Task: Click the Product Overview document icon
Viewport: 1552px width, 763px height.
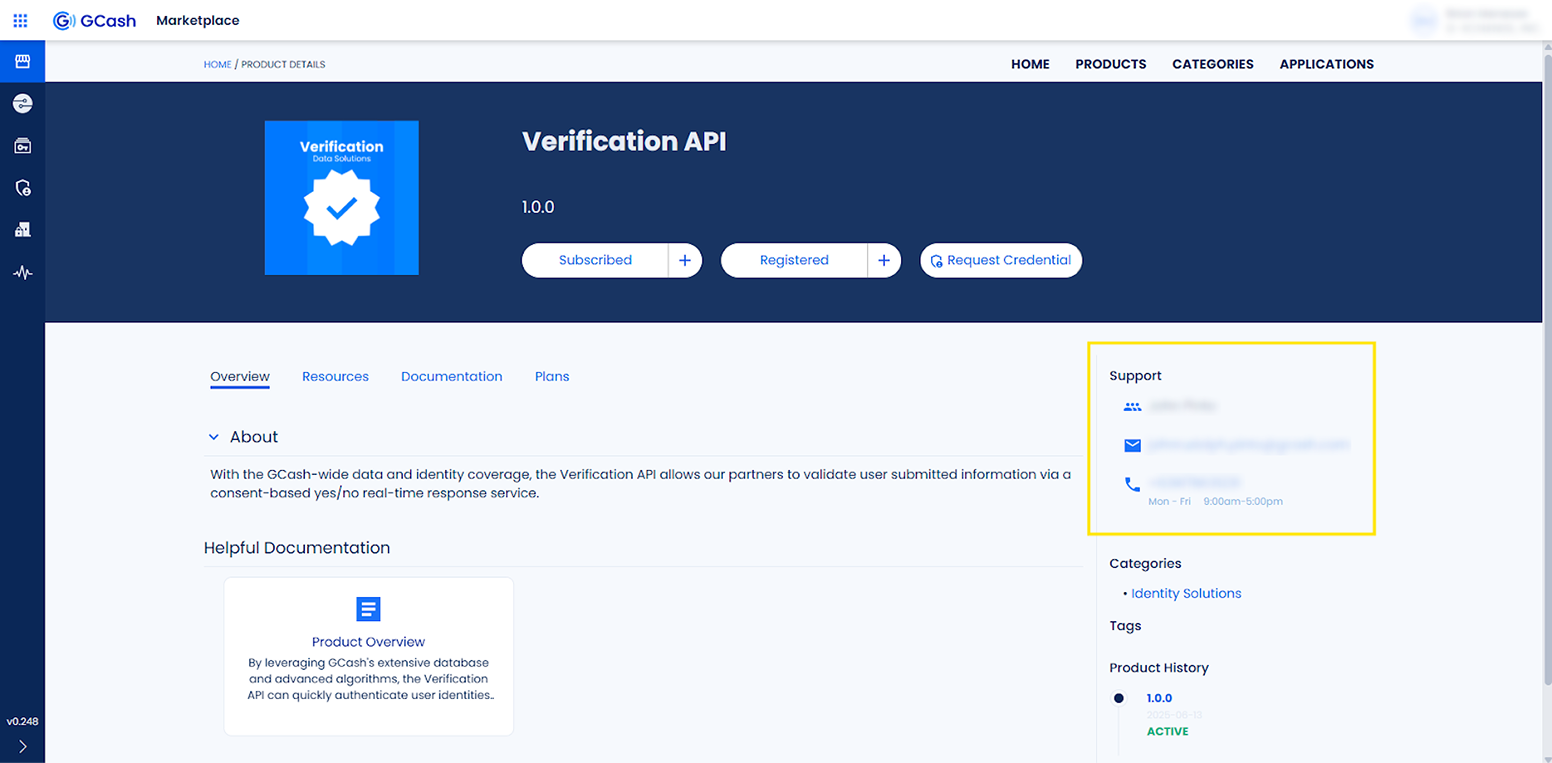Action: (x=368, y=609)
